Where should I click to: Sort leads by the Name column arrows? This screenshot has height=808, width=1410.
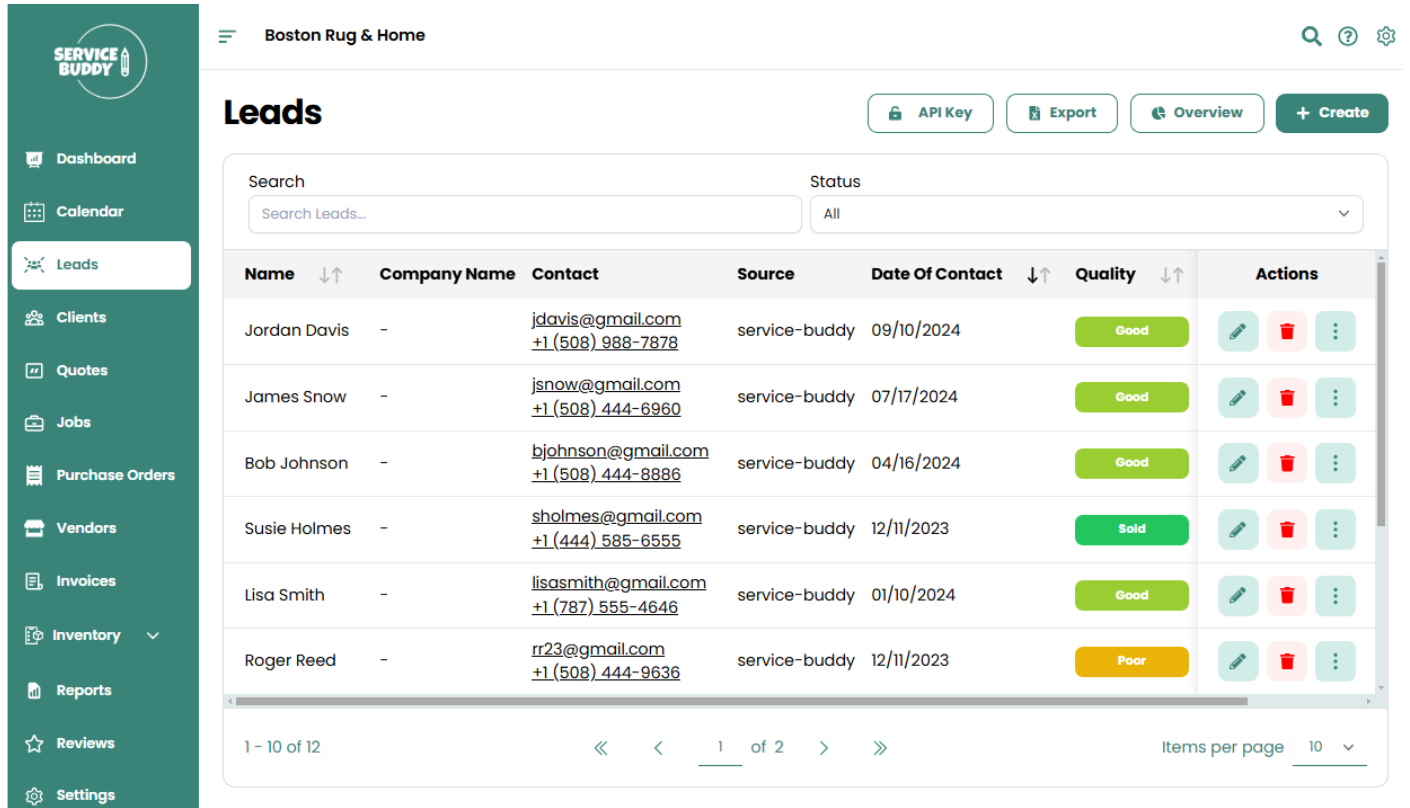pos(331,275)
